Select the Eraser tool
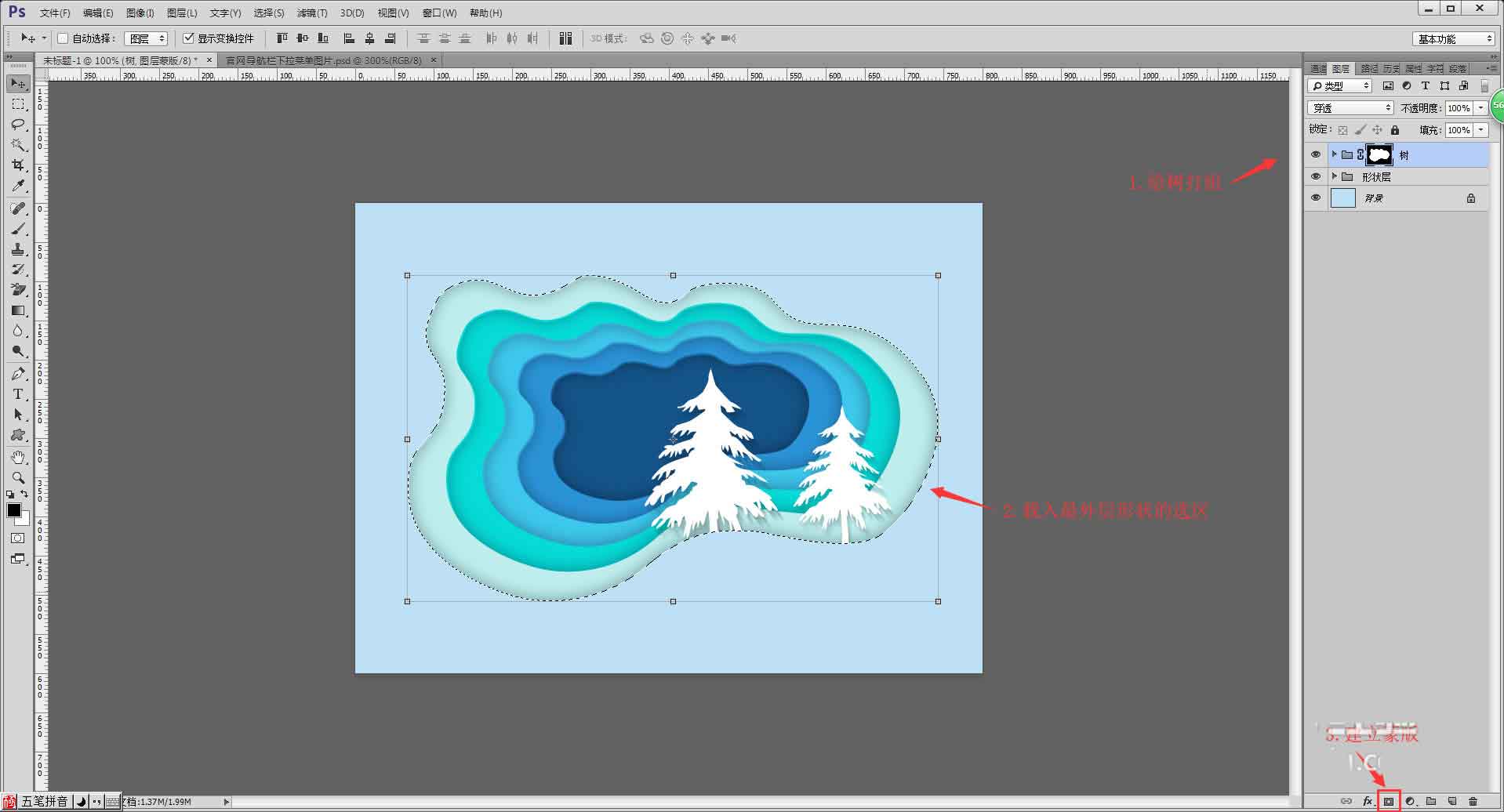 (x=18, y=290)
